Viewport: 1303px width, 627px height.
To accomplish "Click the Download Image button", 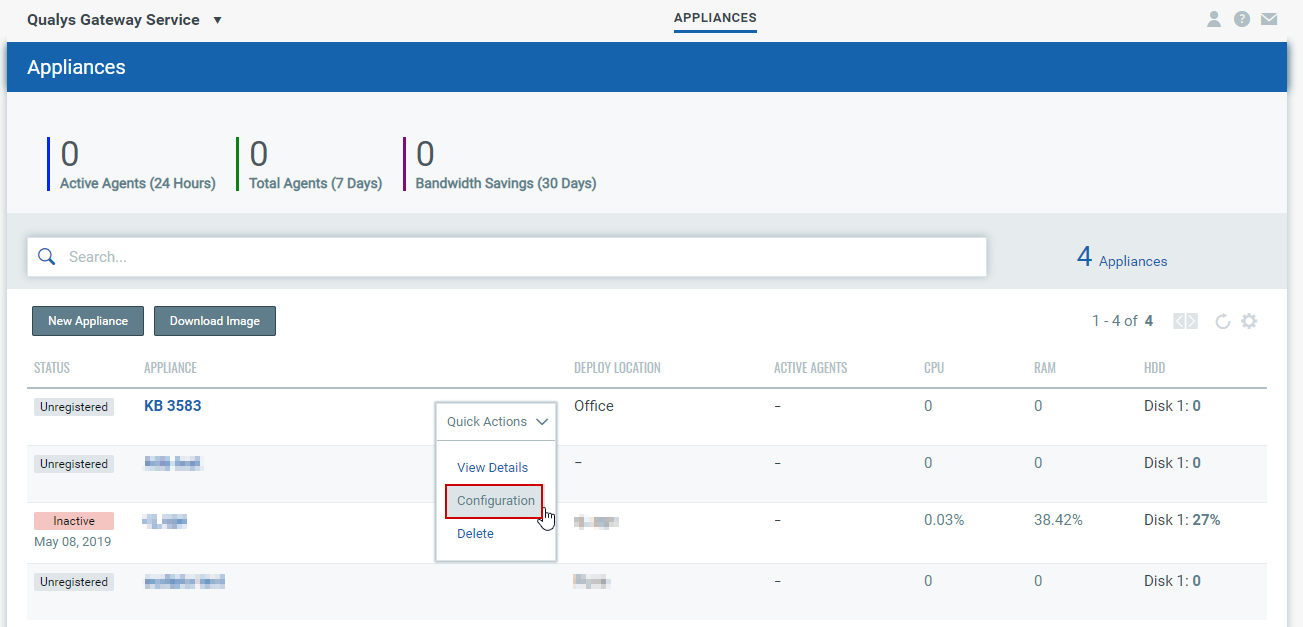I will point(214,320).
